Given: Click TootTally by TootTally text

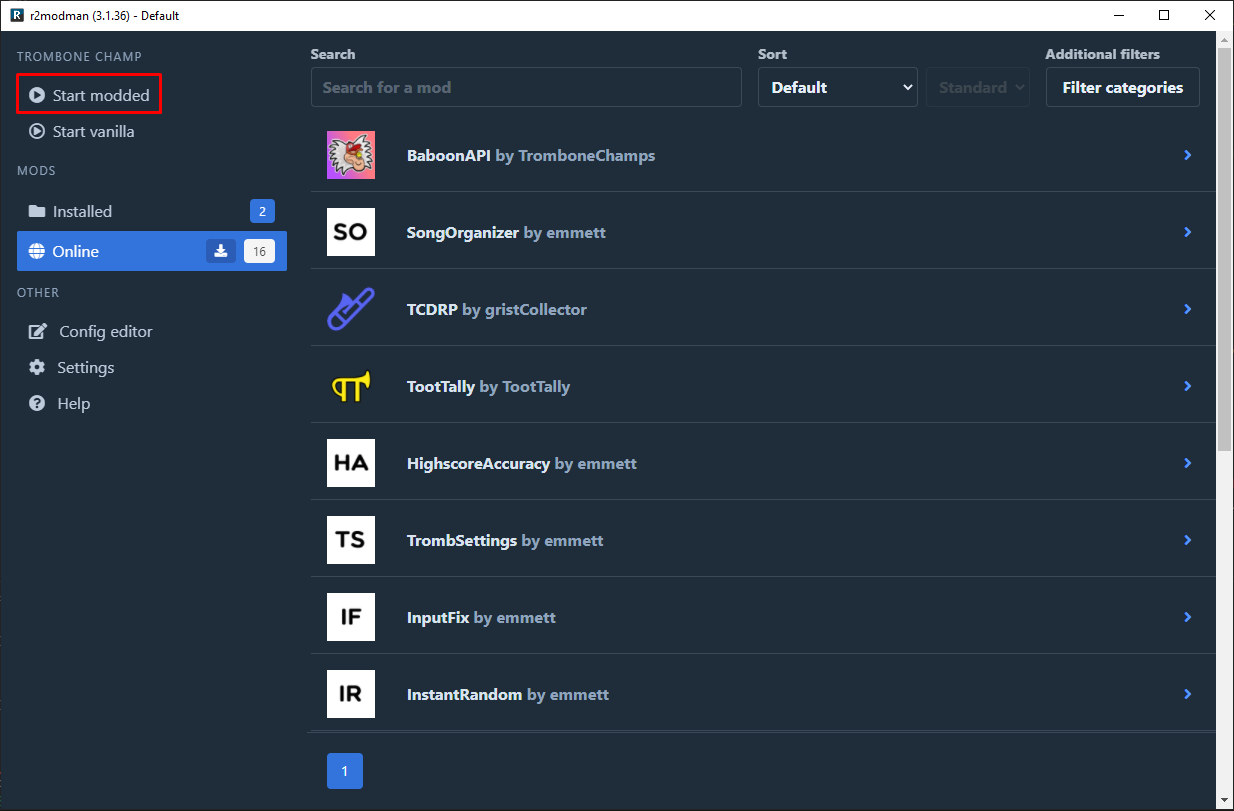Looking at the screenshot, I should click(x=488, y=386).
